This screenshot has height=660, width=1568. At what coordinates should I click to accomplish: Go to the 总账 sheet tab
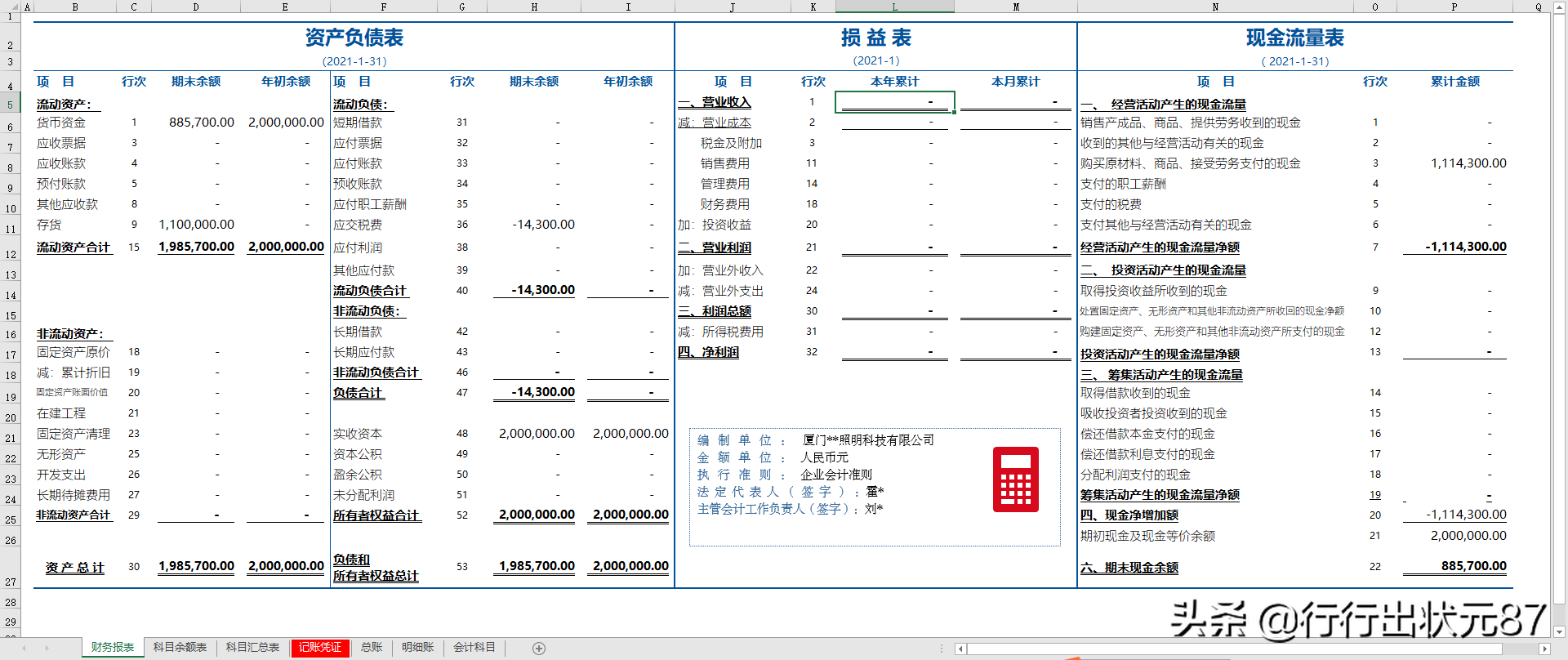(372, 648)
